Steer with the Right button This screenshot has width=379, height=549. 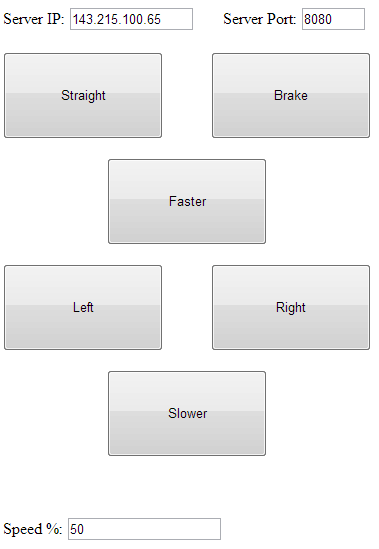(291, 307)
